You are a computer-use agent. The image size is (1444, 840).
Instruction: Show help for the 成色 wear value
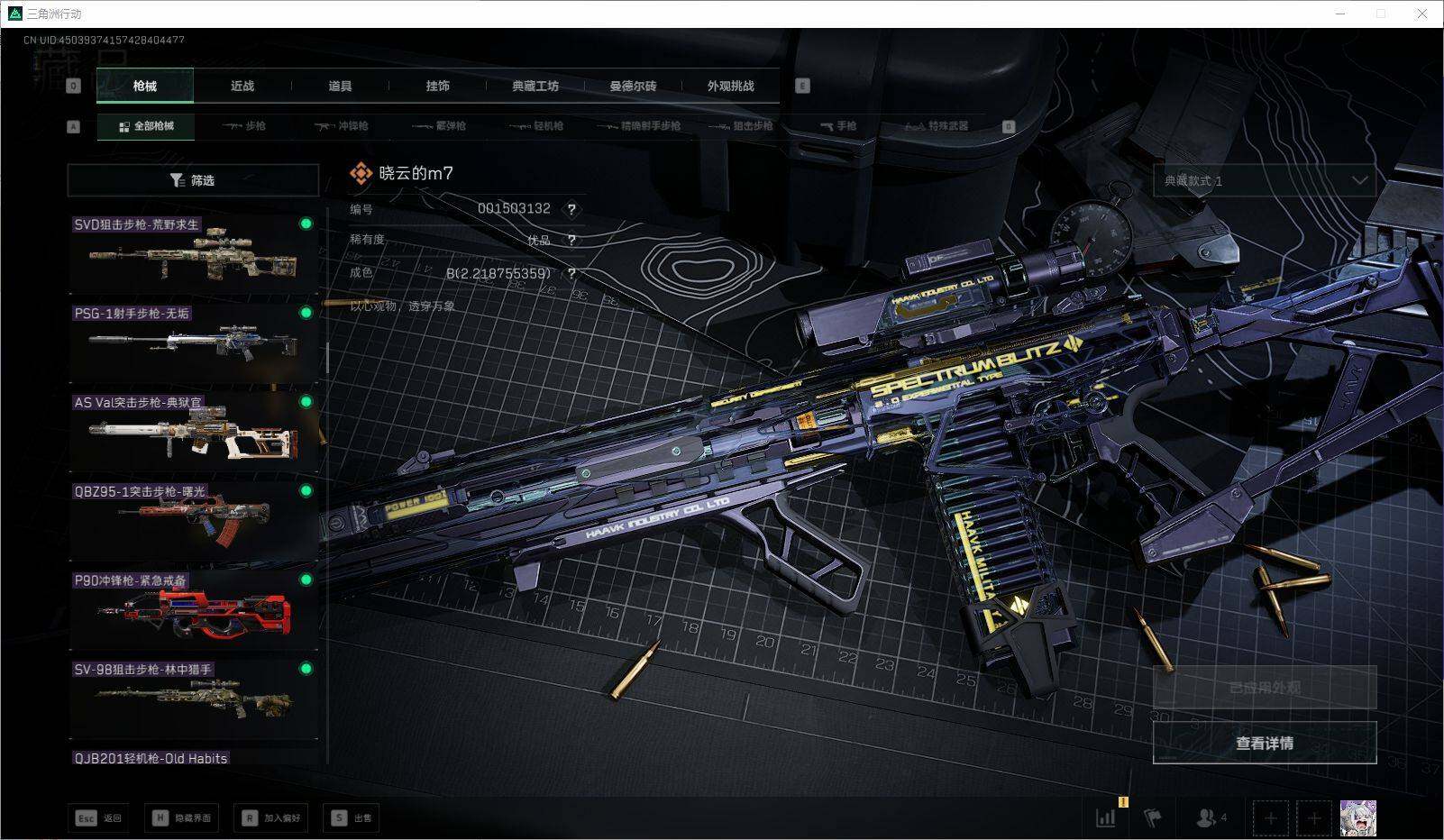pos(571,273)
